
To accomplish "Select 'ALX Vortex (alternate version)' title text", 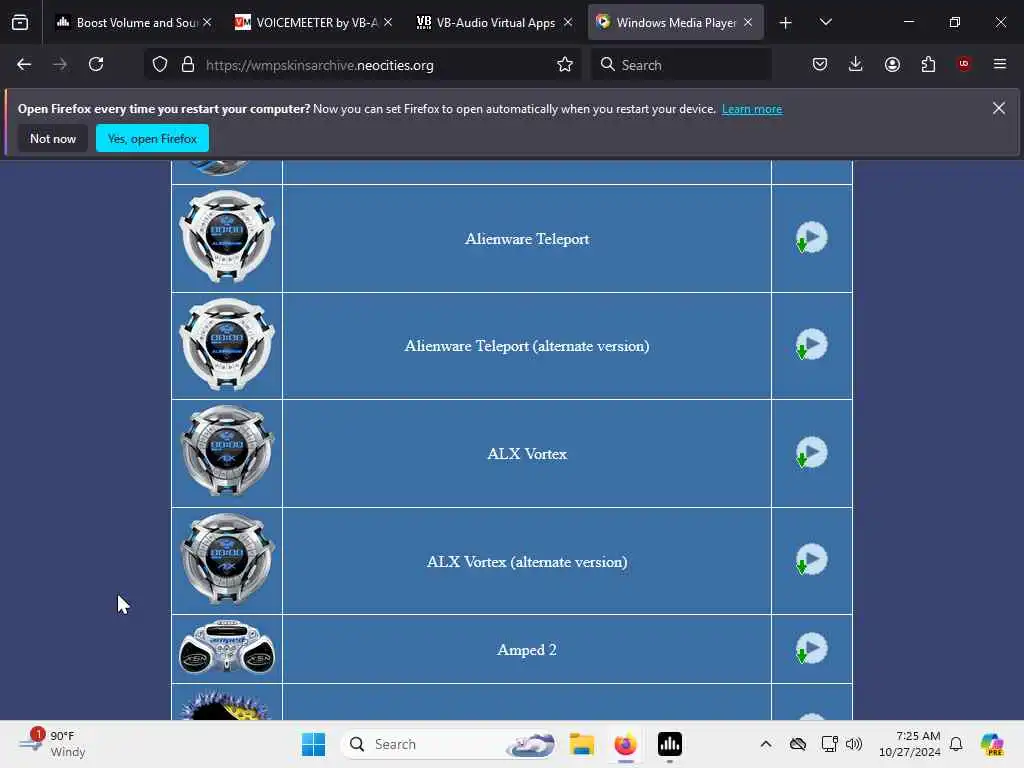I will [x=526, y=562].
